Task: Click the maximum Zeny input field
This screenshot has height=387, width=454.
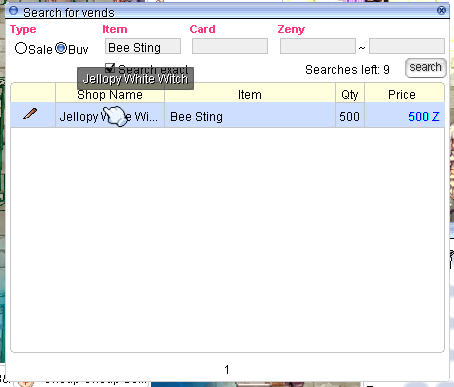Action: click(x=407, y=46)
